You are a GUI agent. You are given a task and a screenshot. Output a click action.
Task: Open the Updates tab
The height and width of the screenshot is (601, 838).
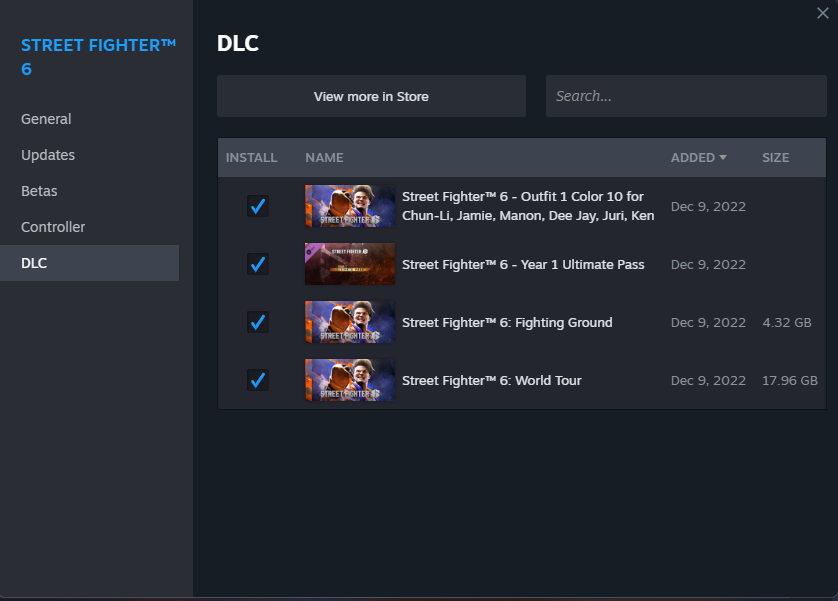48,155
